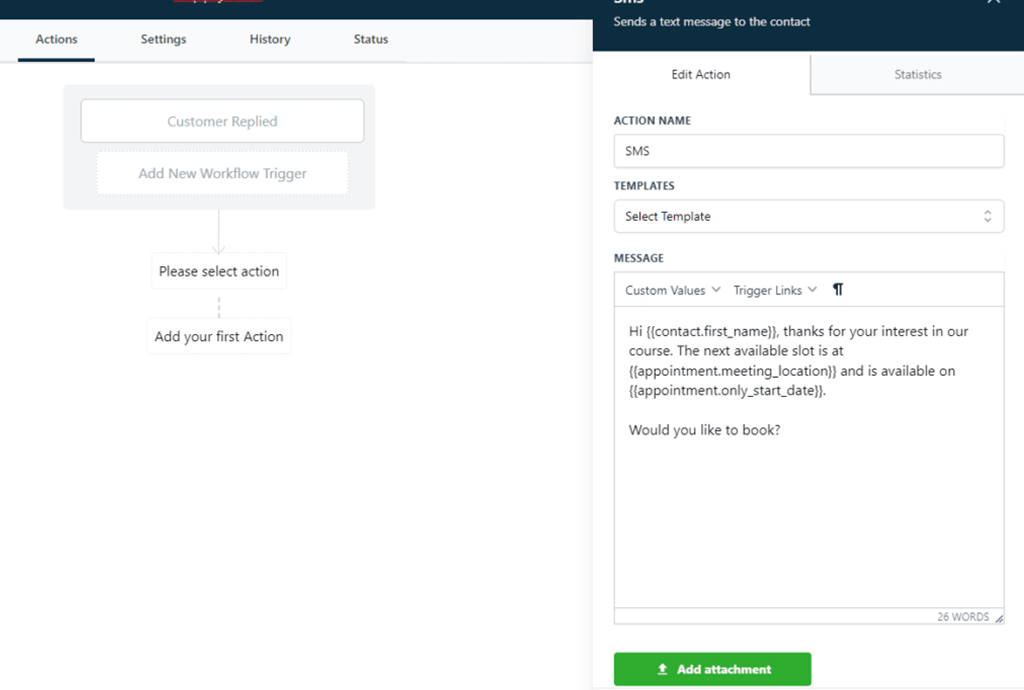1024x690 pixels.
Task: Click the green Add attachment button
Action: tap(712, 669)
